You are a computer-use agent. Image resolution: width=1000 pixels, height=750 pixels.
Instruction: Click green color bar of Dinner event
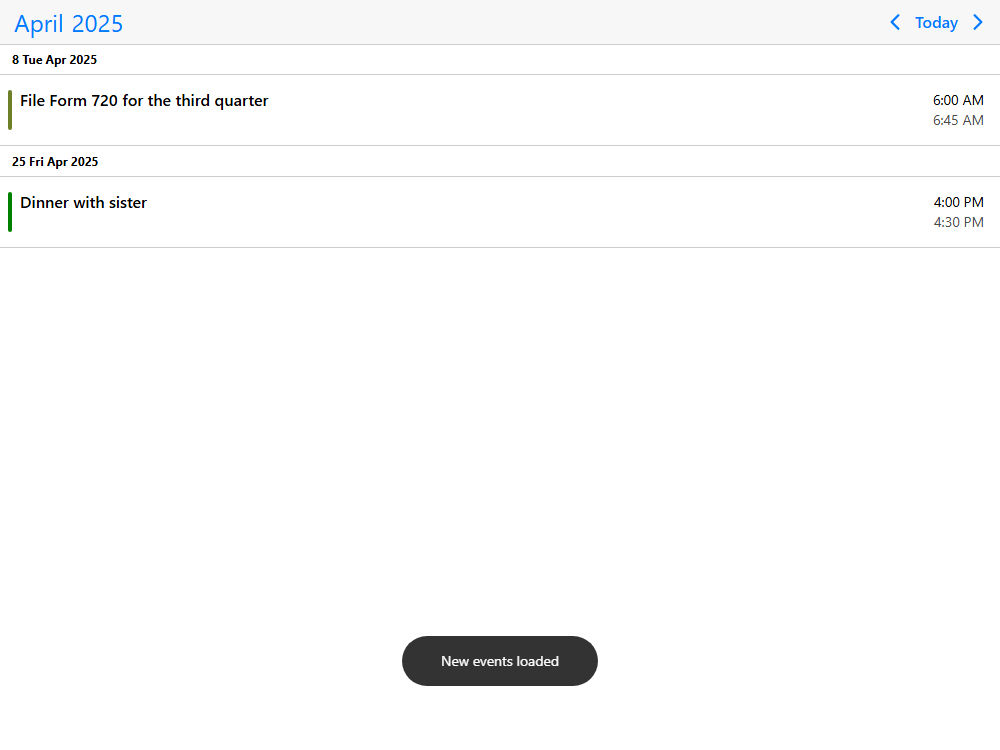(10, 212)
